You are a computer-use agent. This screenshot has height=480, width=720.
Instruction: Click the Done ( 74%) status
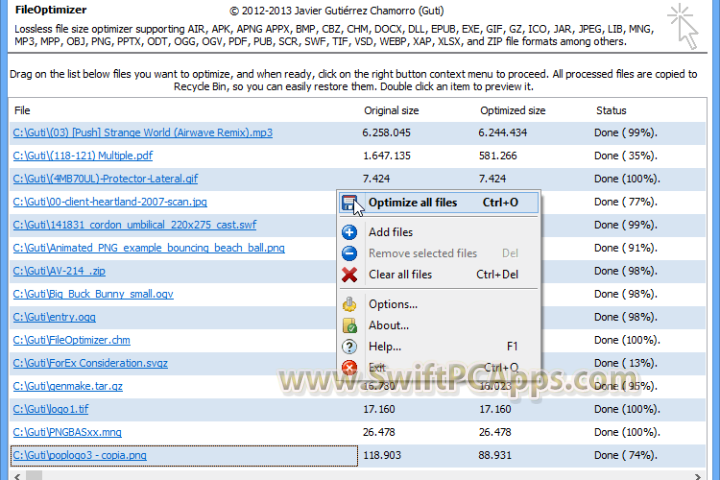[x=626, y=455]
